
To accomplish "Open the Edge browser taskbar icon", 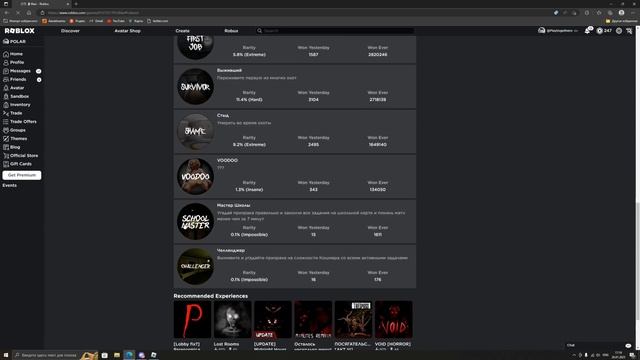I will [x=129, y=355].
